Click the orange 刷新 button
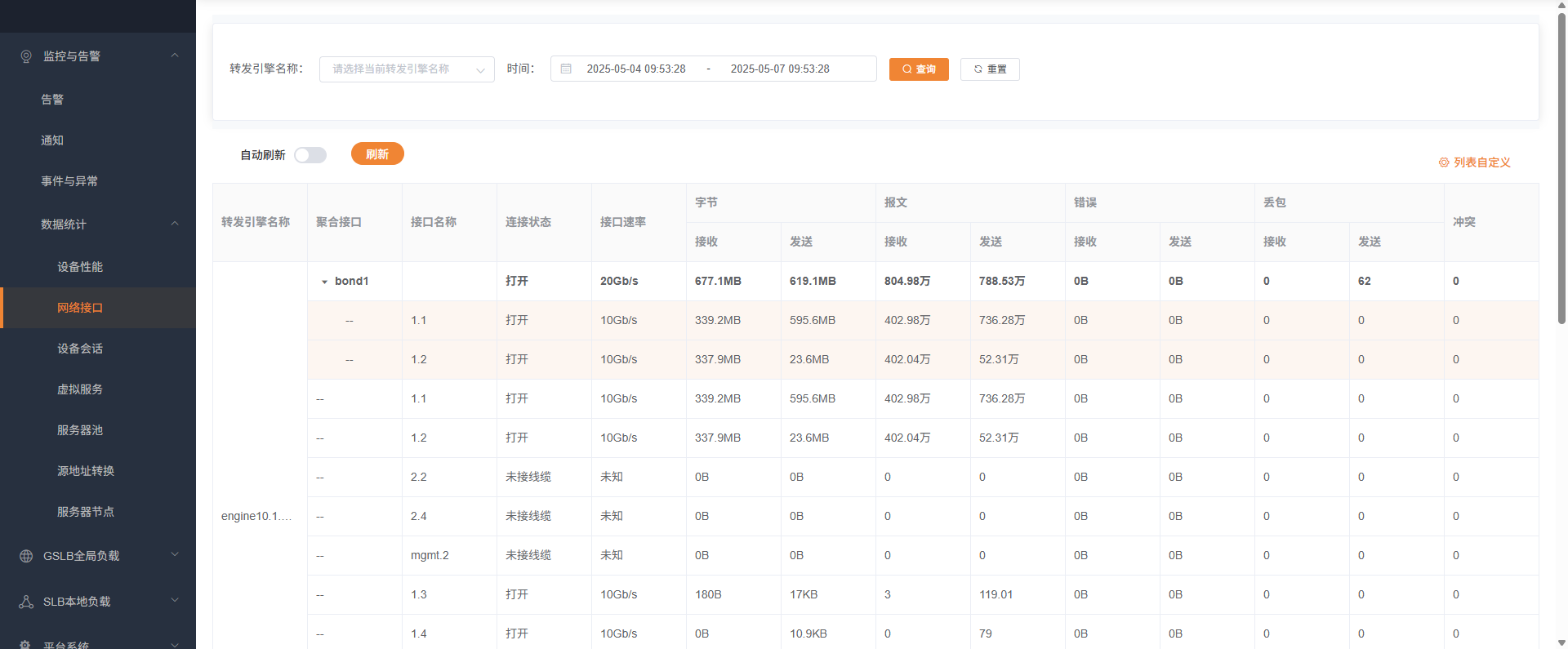The image size is (1568, 649). click(377, 154)
